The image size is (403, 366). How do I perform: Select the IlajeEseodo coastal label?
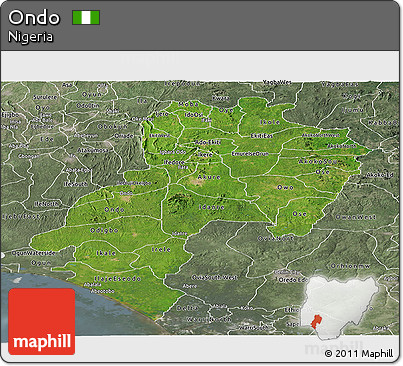[117, 279]
